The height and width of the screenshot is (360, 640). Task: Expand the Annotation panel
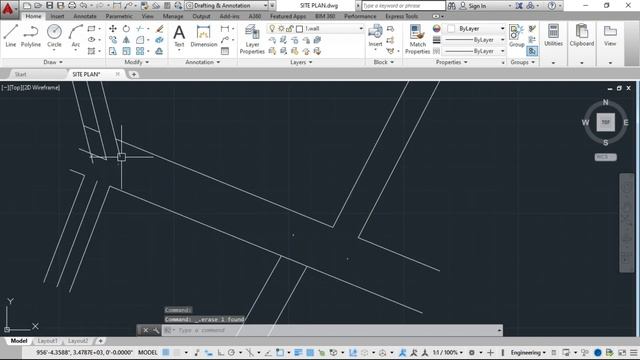(x=202, y=62)
